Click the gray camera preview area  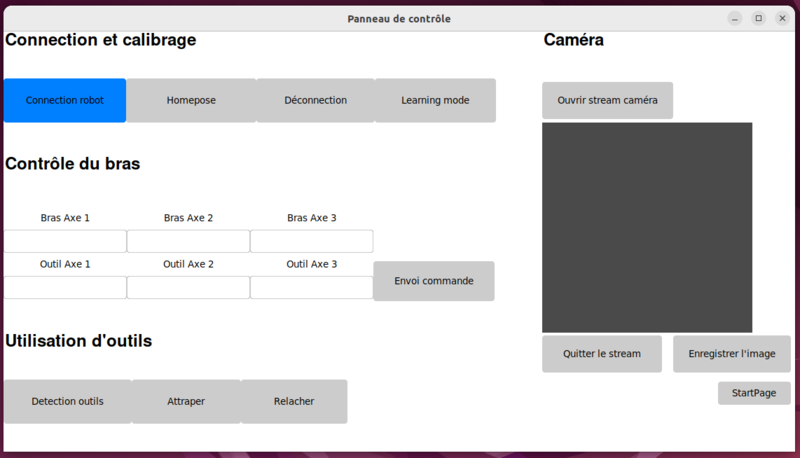647,227
